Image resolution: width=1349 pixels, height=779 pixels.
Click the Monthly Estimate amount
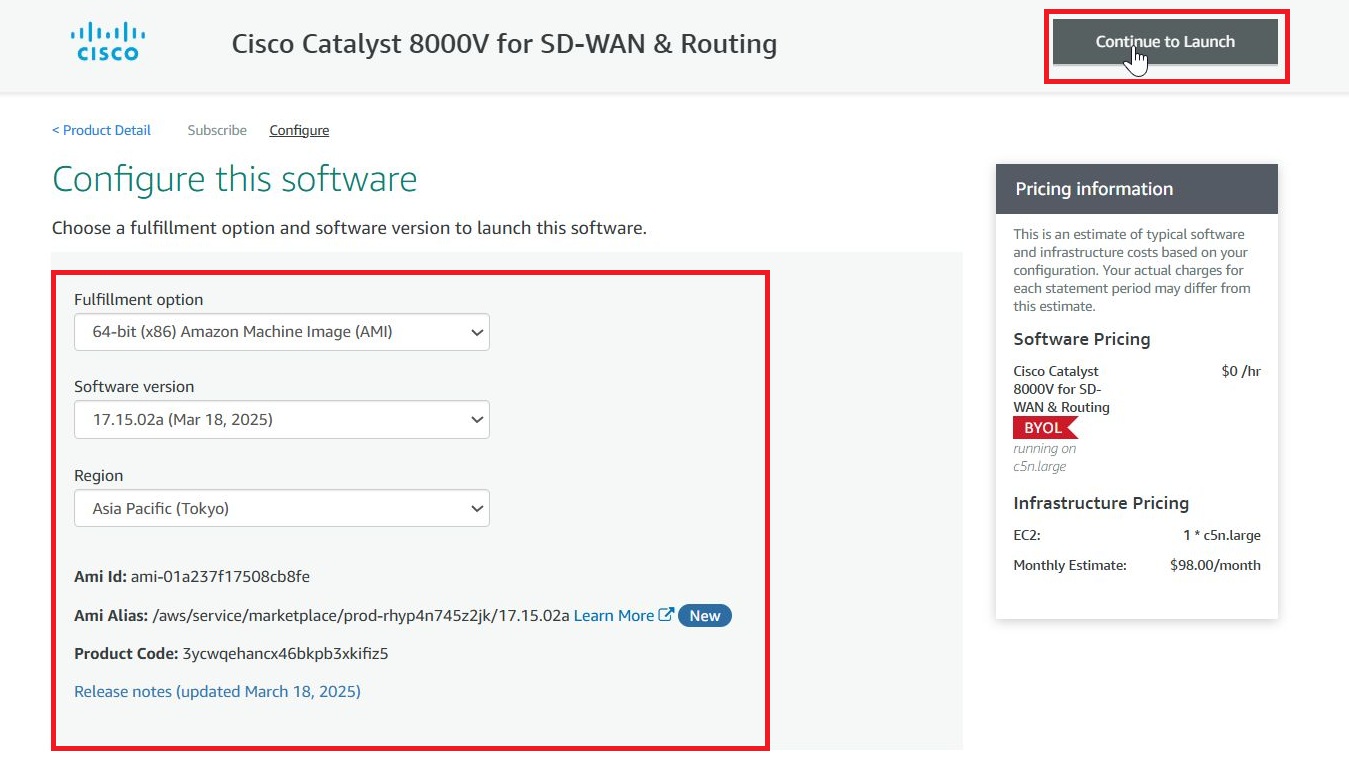pos(1215,565)
